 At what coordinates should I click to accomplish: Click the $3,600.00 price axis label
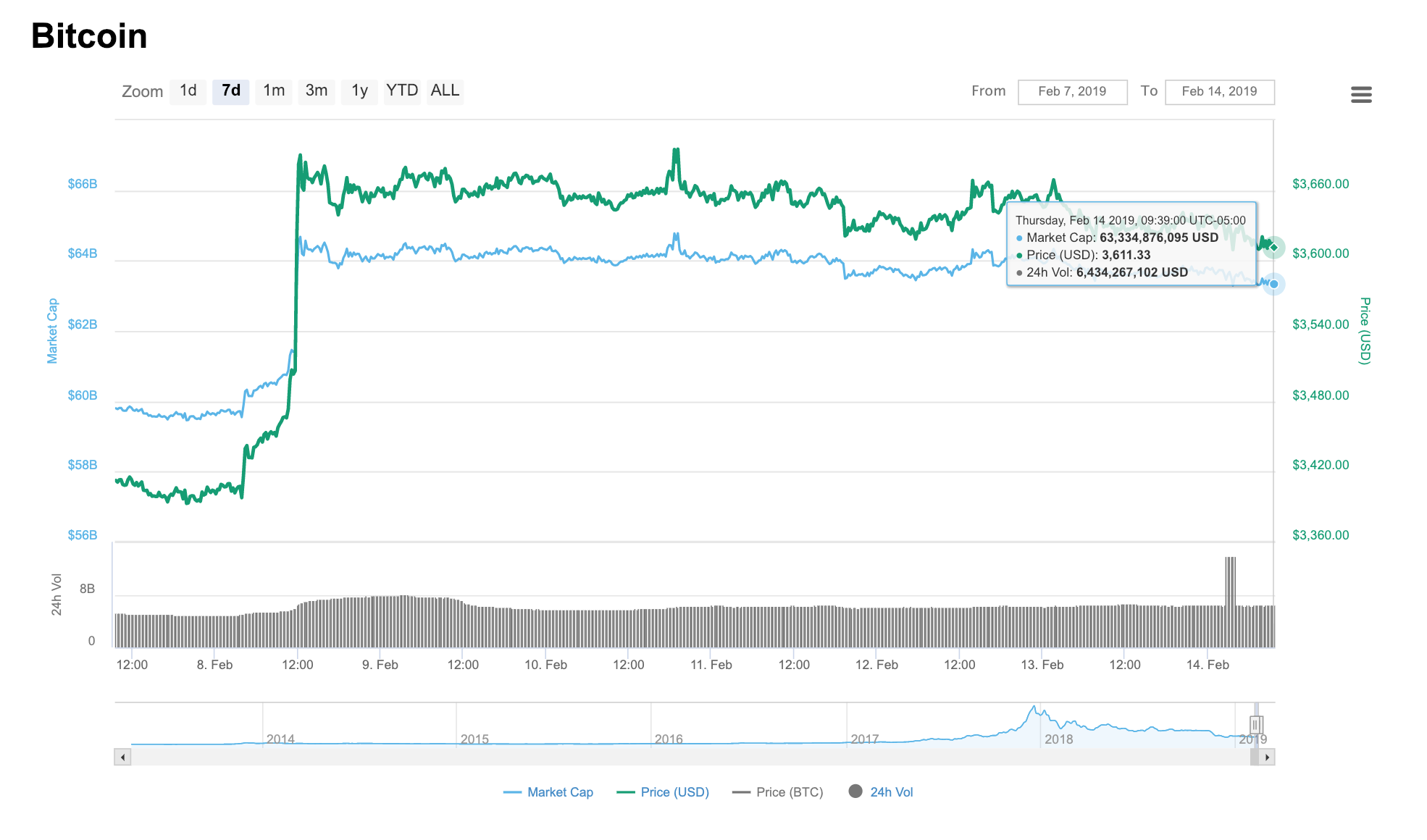click(1321, 253)
